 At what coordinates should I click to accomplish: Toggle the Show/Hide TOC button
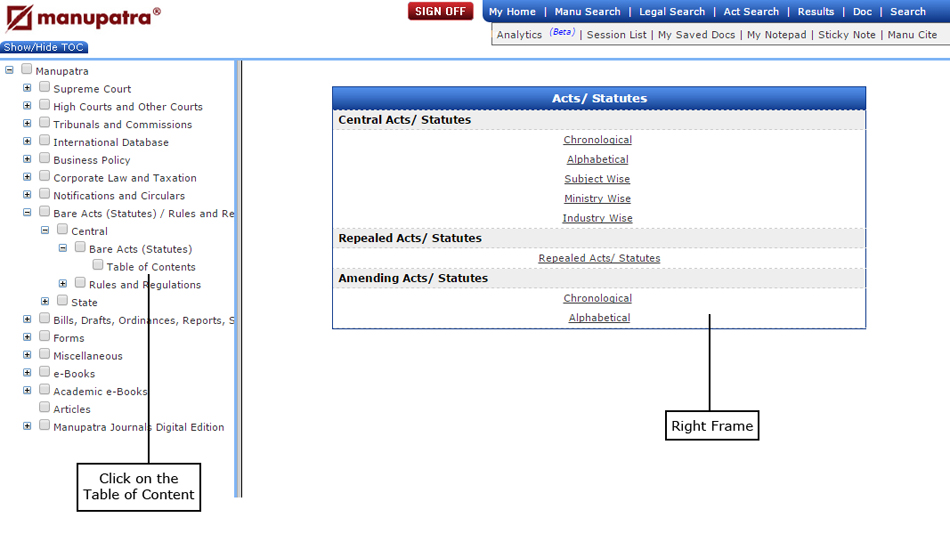(44, 47)
